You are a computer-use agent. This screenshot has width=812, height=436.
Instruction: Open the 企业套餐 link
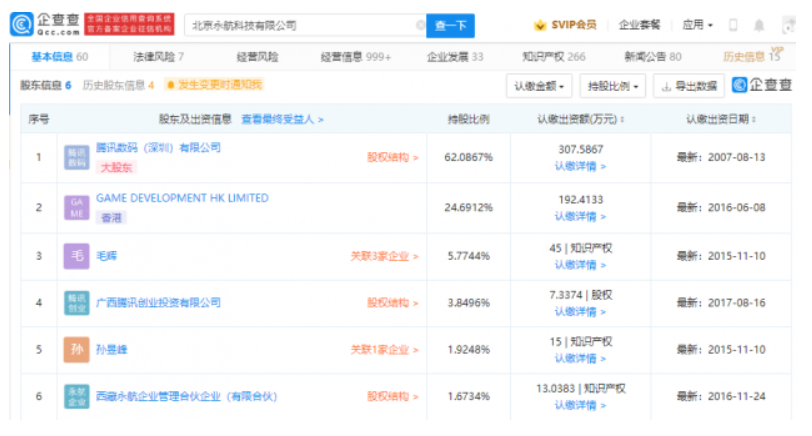(x=639, y=25)
